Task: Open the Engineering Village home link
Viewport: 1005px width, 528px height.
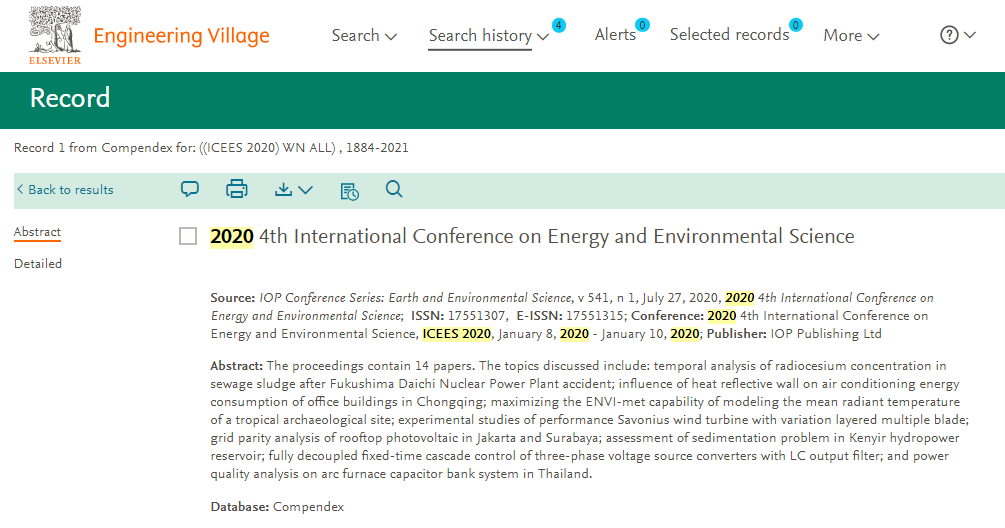Action: pos(181,36)
